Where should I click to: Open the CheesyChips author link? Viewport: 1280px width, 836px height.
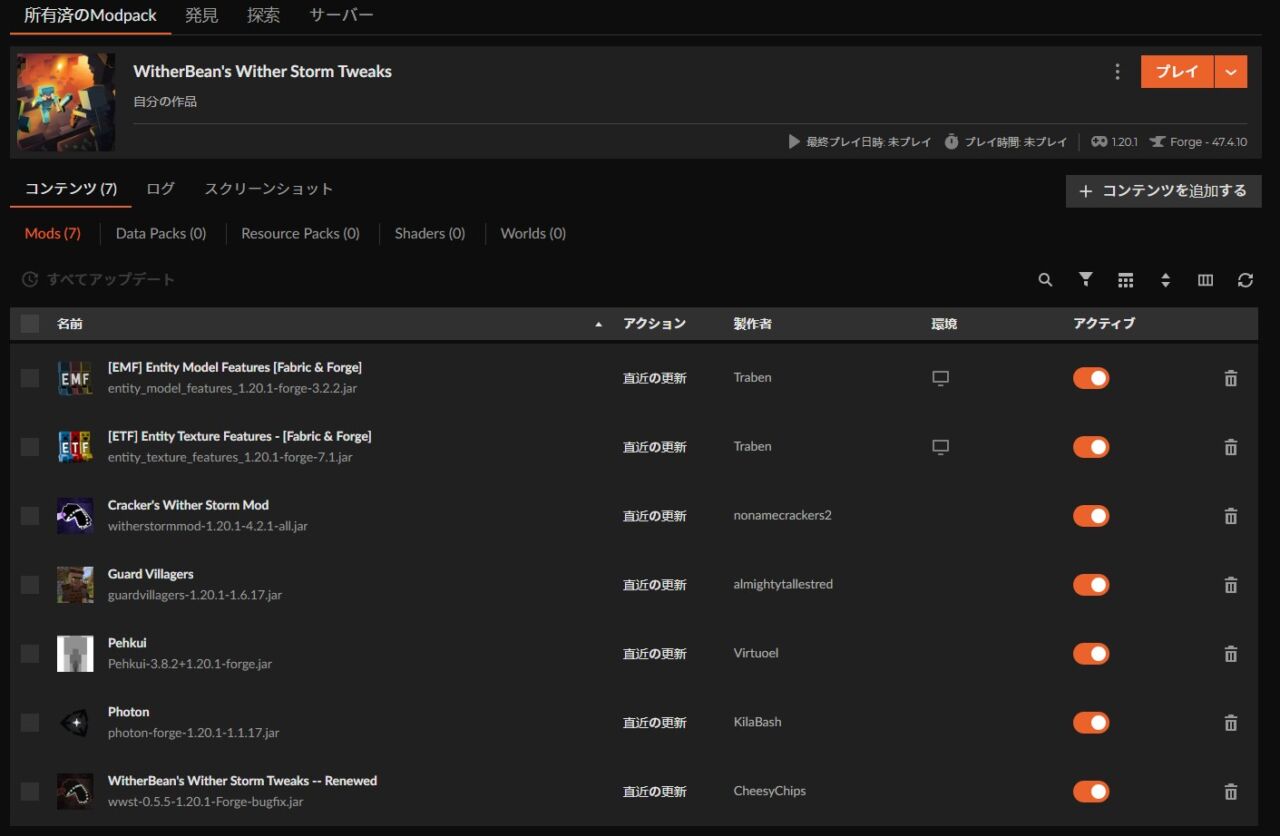(770, 792)
